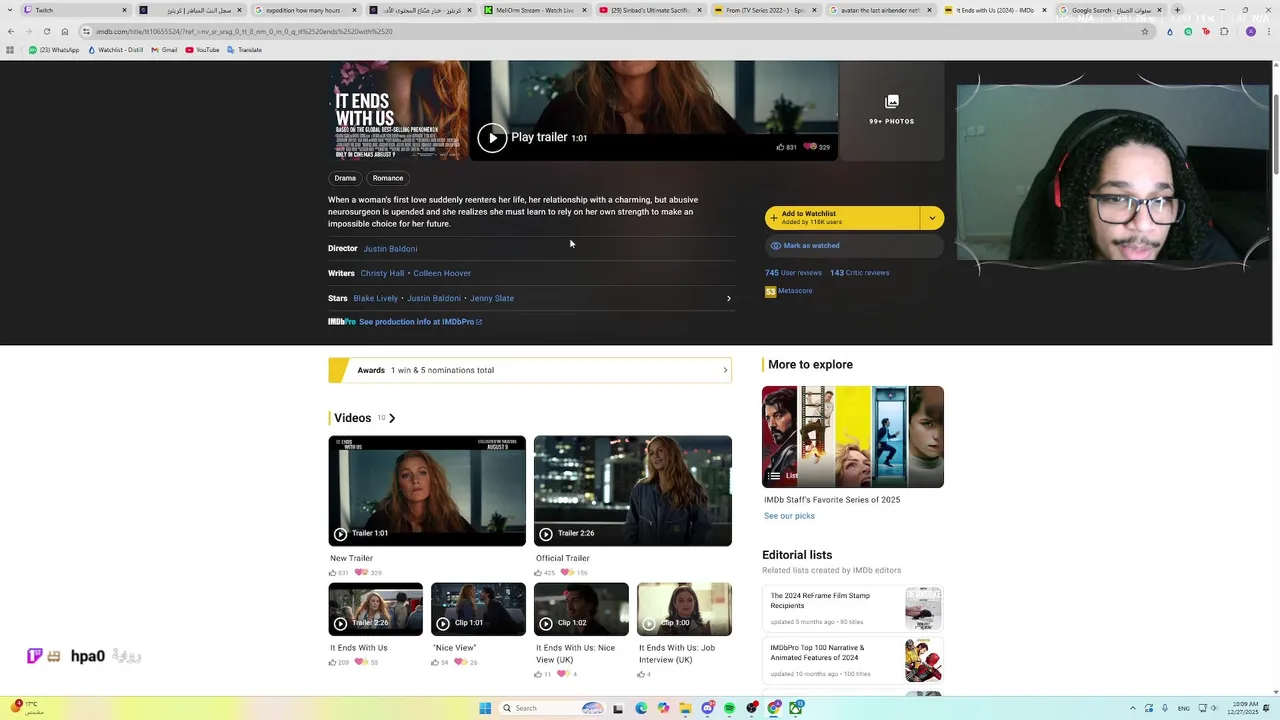Open Microsoft Edge from the taskbar
Image resolution: width=1280 pixels, height=720 pixels.
click(x=641, y=708)
